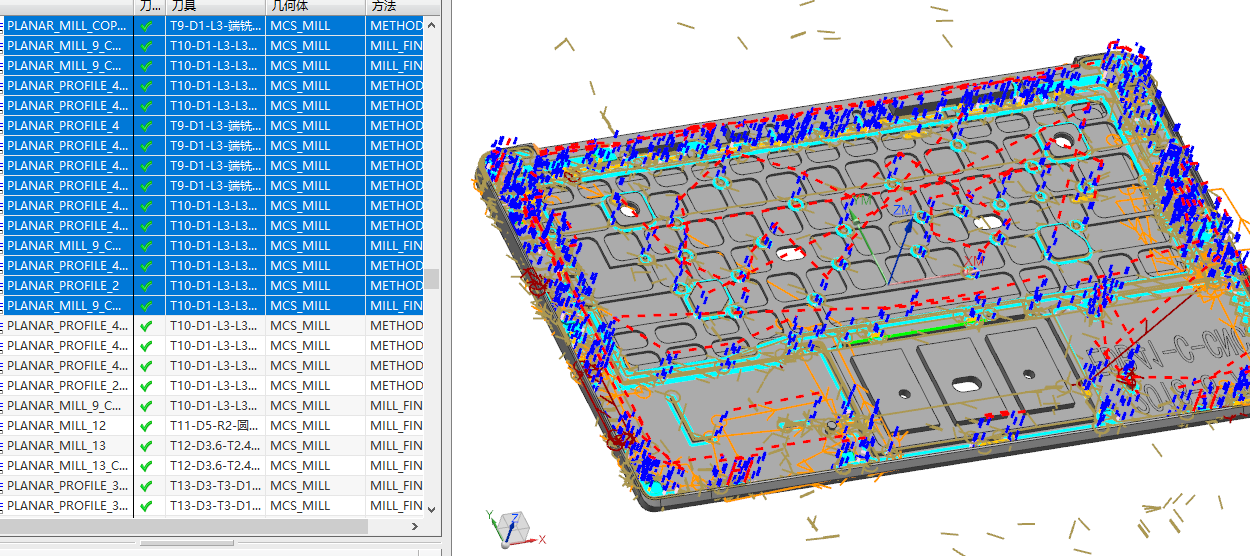This screenshot has height=556, width=1250.
Task: Click tool cell in PLANAR_MILL_13_C... row
Action: coord(215,465)
